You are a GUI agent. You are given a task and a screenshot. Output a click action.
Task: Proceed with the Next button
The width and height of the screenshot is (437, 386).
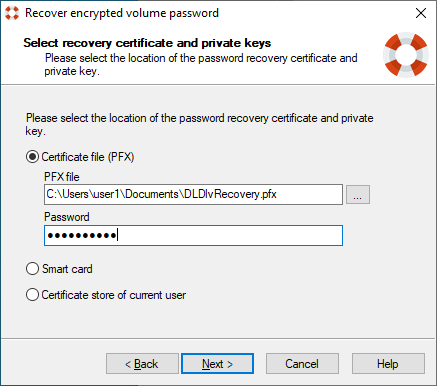pyautogui.click(x=217, y=364)
